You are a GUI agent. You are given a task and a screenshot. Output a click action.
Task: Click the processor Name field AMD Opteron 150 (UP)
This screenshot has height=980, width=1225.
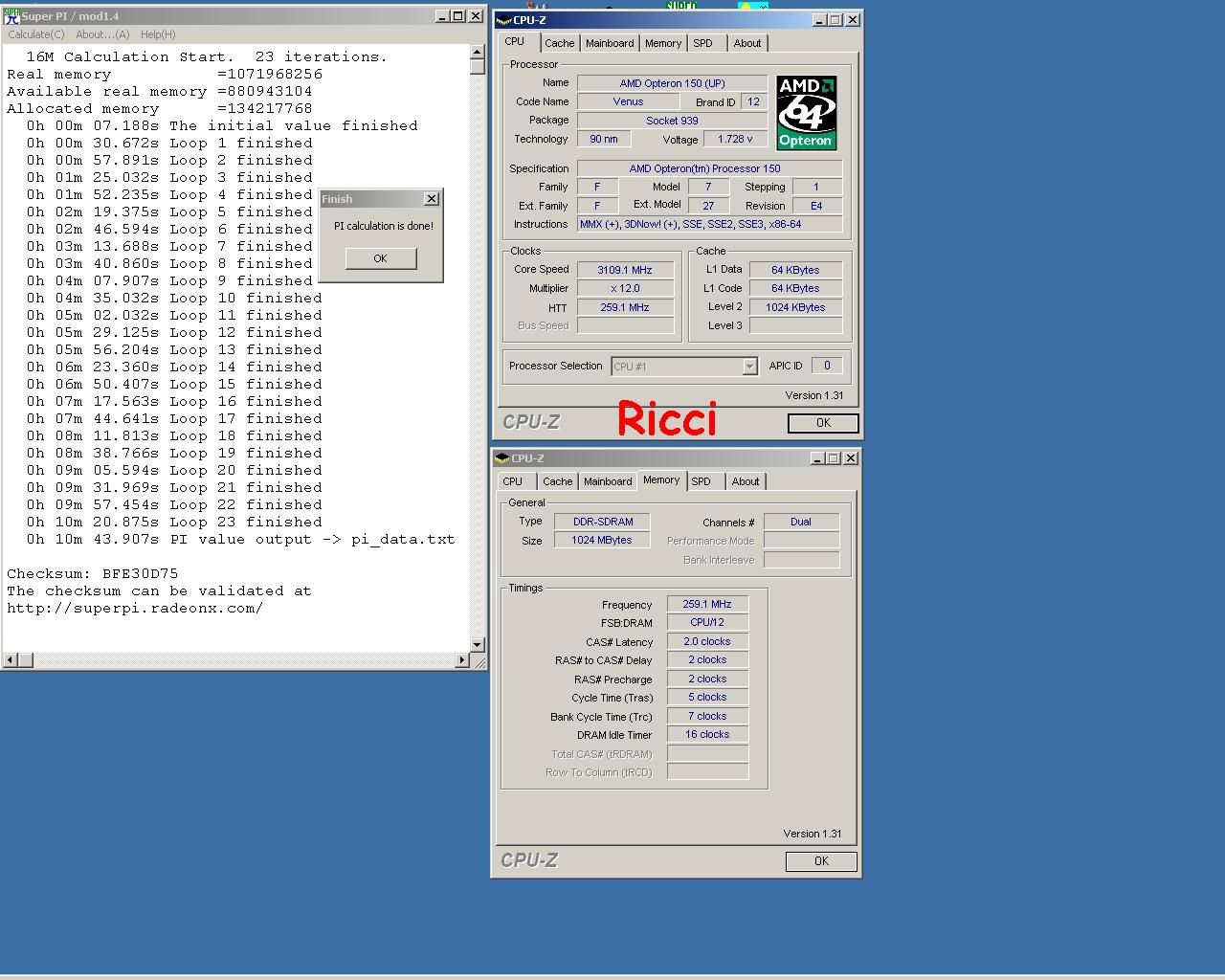672,83
